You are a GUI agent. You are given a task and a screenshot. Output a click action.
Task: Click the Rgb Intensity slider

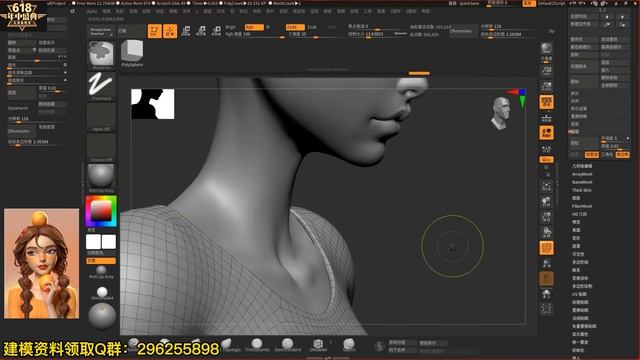point(255,34)
